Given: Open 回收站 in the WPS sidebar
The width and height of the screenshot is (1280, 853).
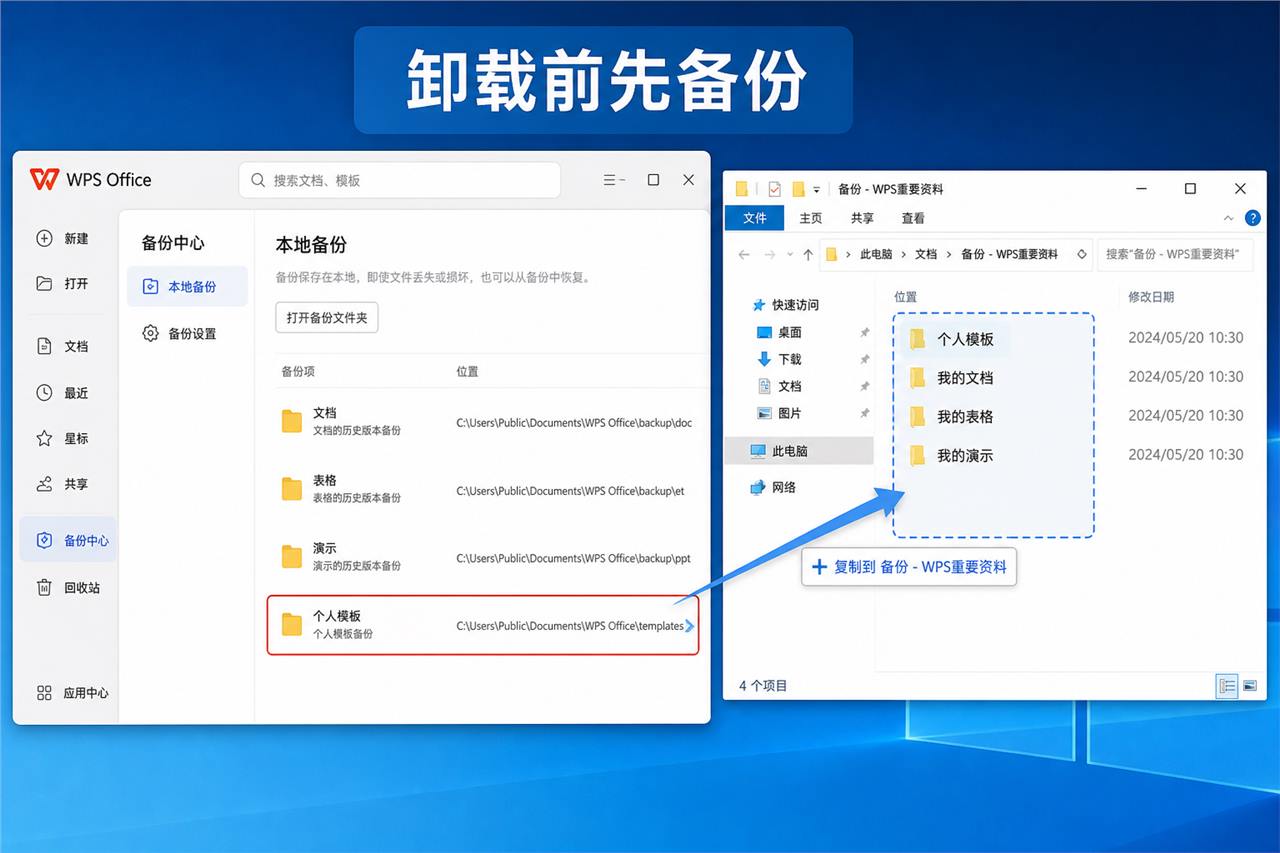Looking at the screenshot, I should 68,587.
